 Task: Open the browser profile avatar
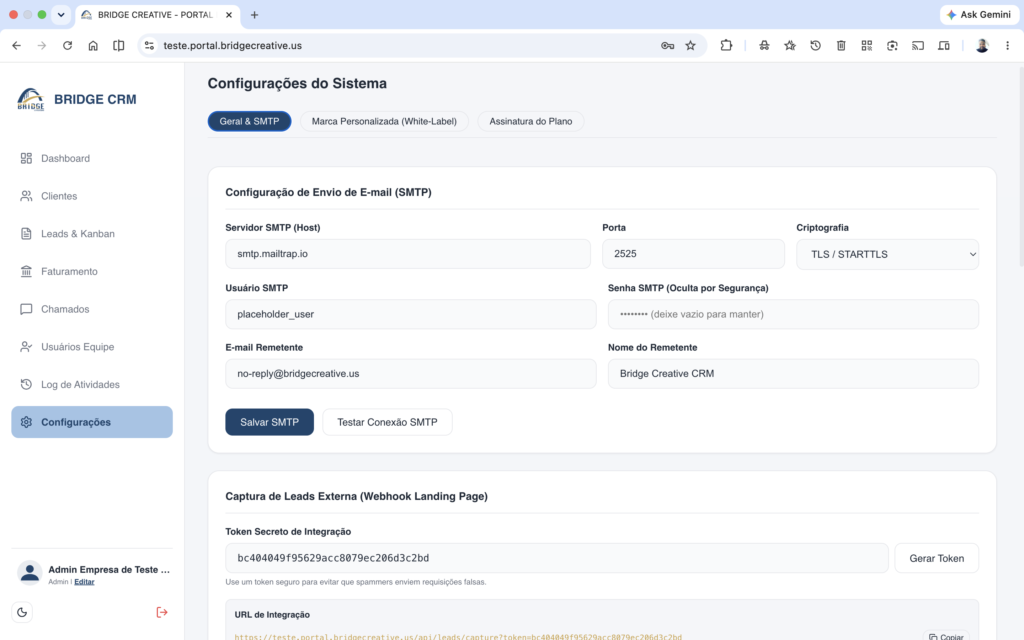pyautogui.click(x=982, y=46)
